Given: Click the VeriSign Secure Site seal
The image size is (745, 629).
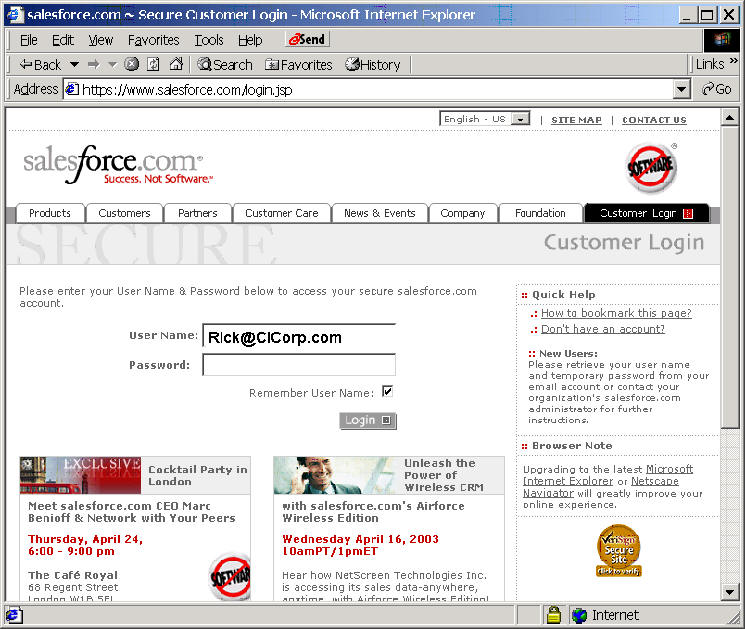Looking at the screenshot, I should (x=619, y=550).
